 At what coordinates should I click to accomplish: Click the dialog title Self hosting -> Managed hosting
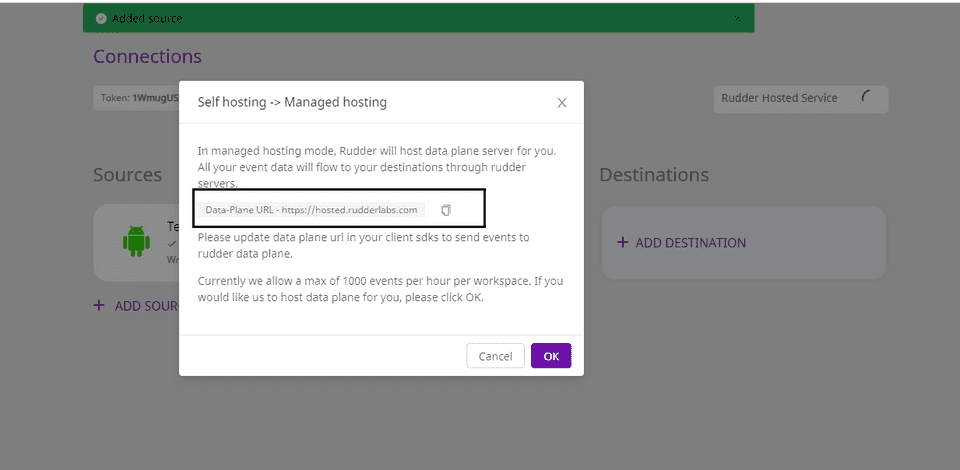click(292, 102)
